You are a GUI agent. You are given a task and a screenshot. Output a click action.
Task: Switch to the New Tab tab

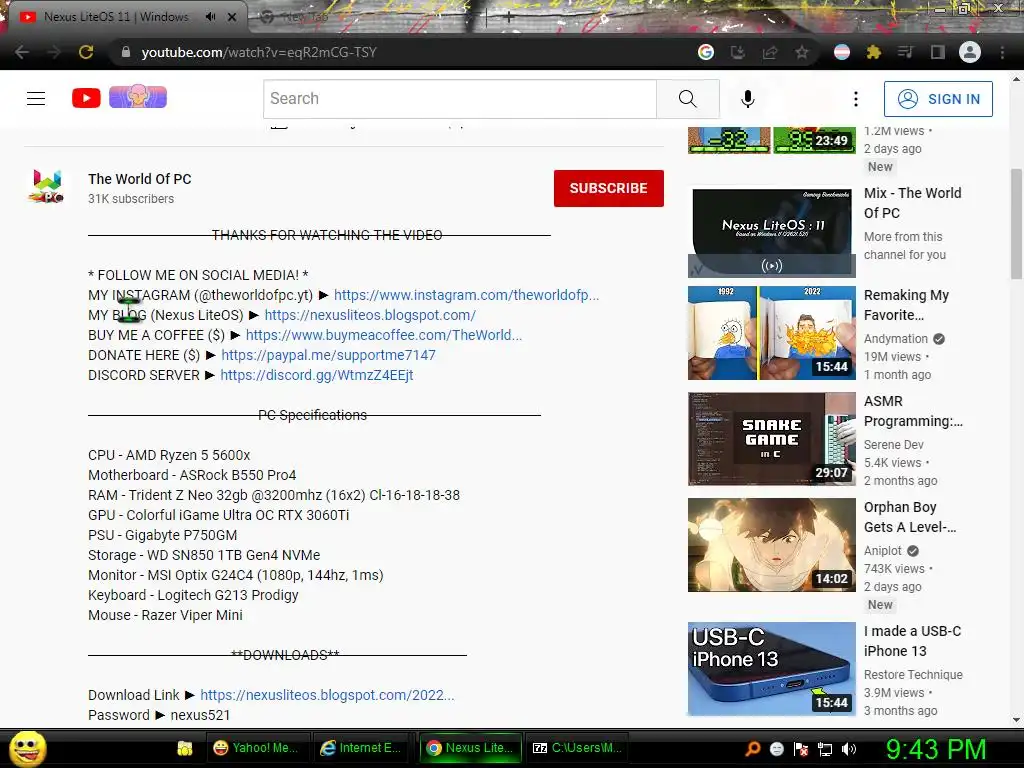304,17
